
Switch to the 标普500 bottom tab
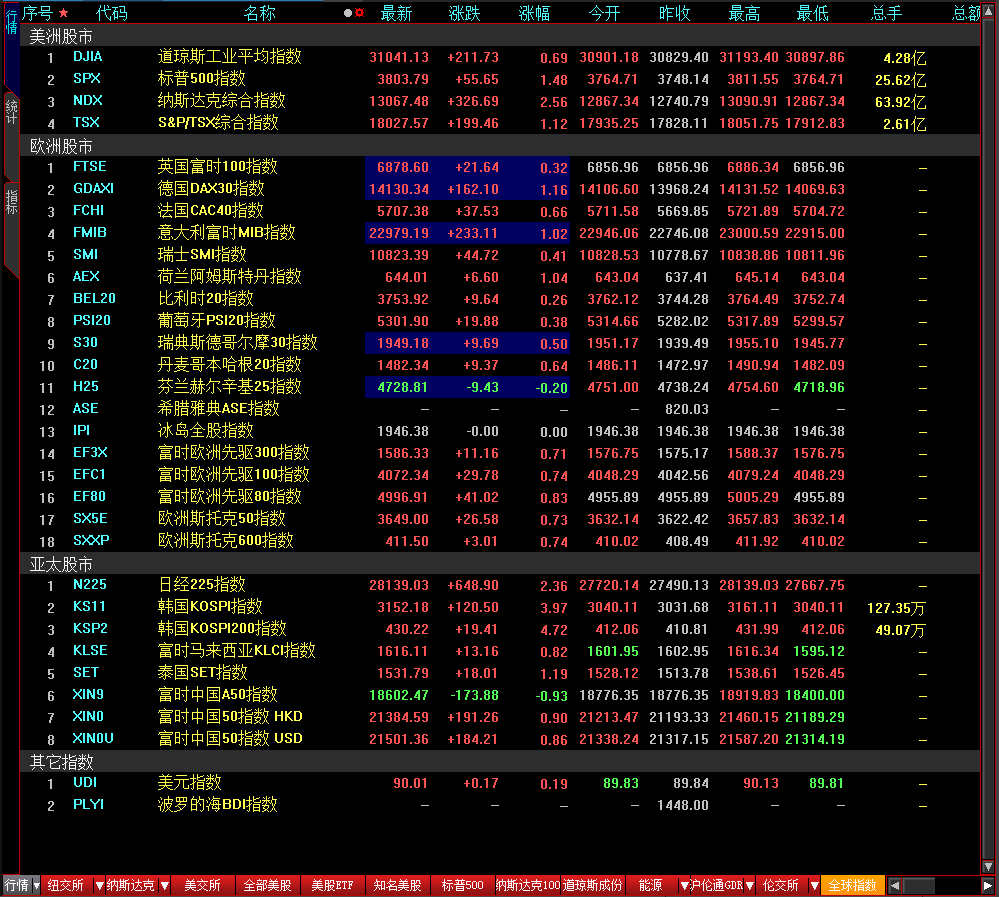click(463, 885)
